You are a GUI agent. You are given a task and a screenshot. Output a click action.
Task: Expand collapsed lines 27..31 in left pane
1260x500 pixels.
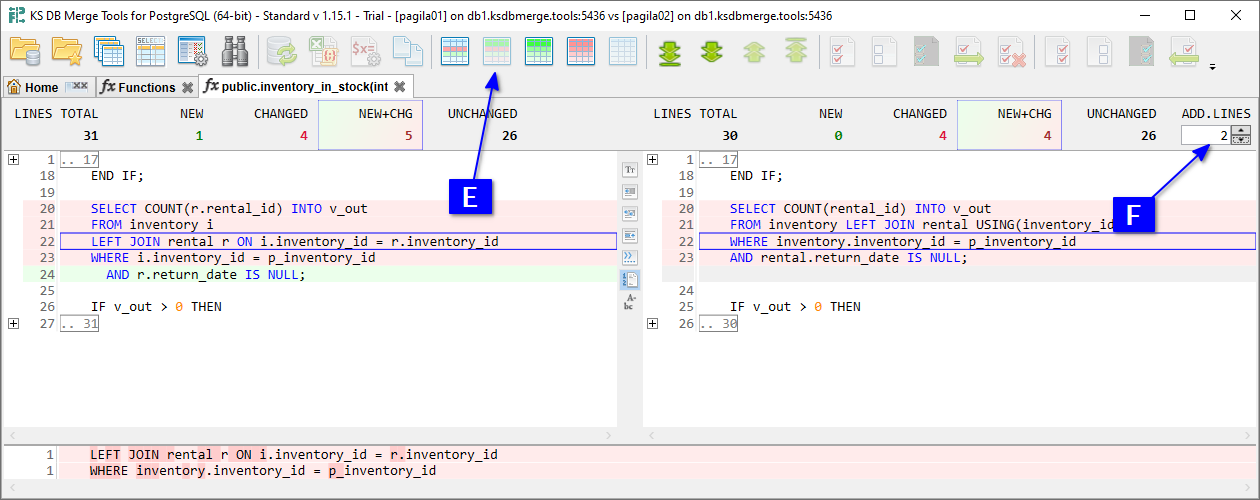coord(13,323)
